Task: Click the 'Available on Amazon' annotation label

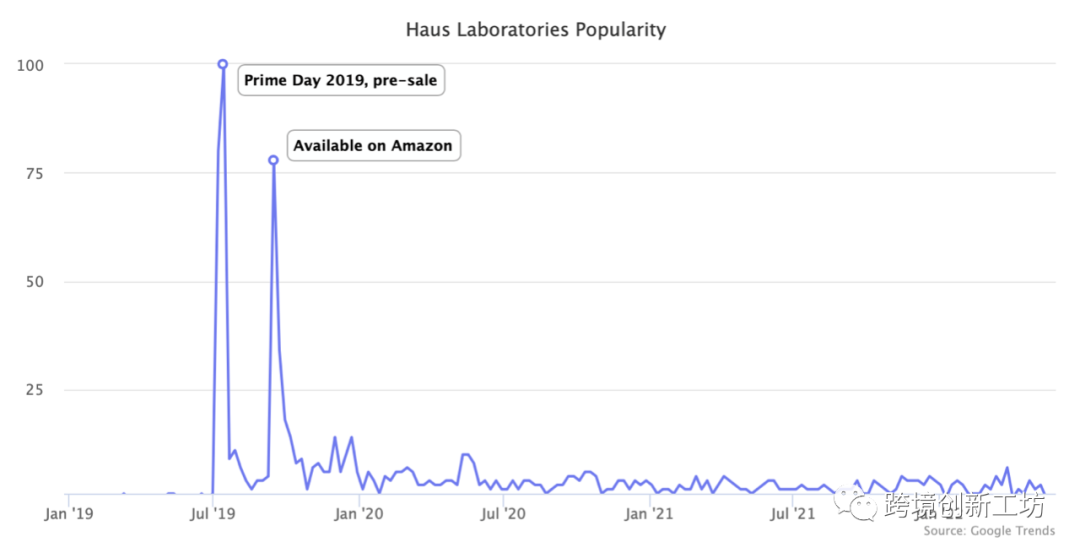Action: click(373, 145)
